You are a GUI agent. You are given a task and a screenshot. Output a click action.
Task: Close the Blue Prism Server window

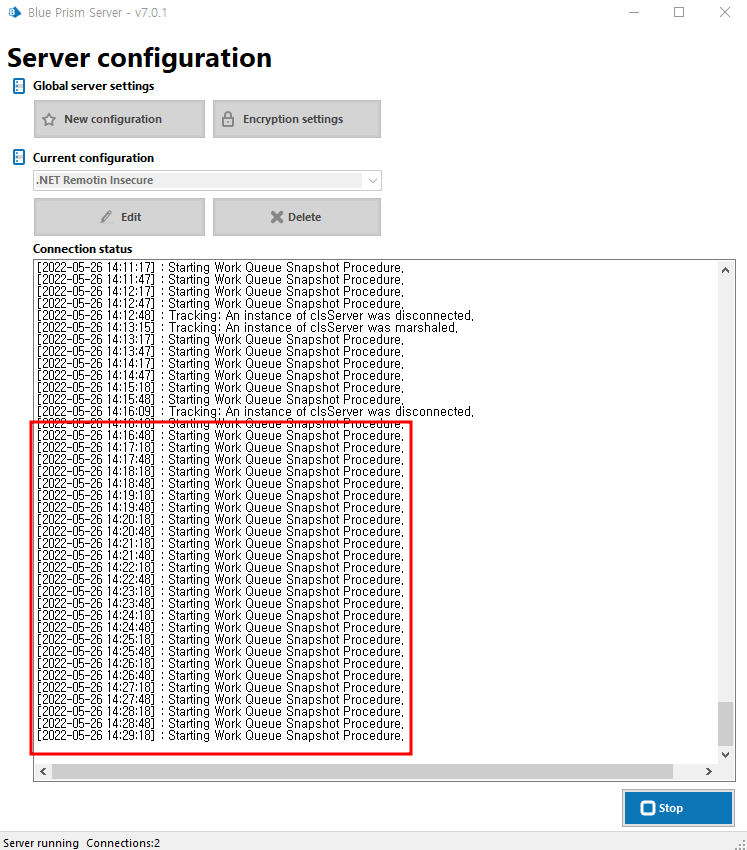[x=725, y=12]
